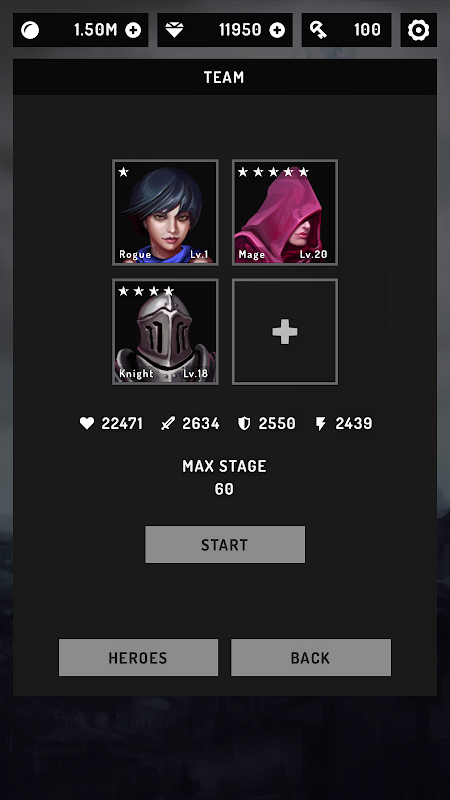Tap the MAX STAGE 60 label
The image size is (450, 800).
pyautogui.click(x=224, y=478)
